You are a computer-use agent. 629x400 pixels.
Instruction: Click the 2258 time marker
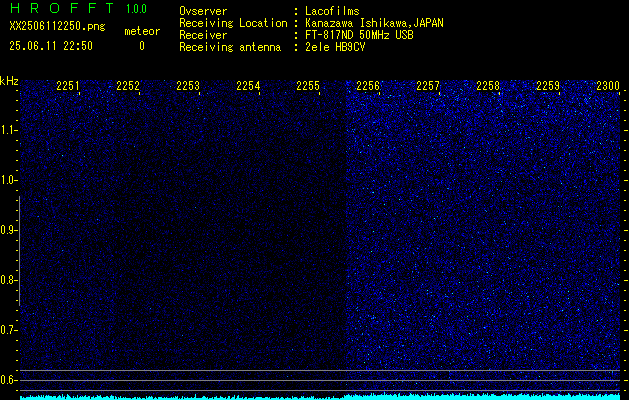point(488,86)
